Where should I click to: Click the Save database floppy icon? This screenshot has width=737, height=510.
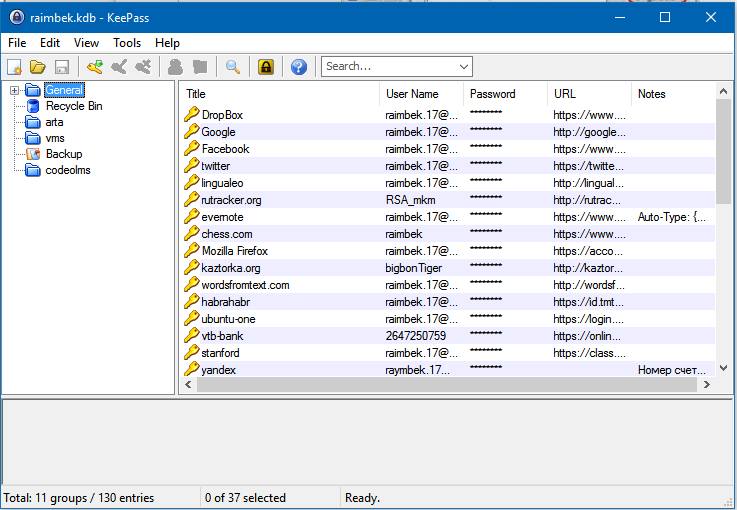(61, 67)
